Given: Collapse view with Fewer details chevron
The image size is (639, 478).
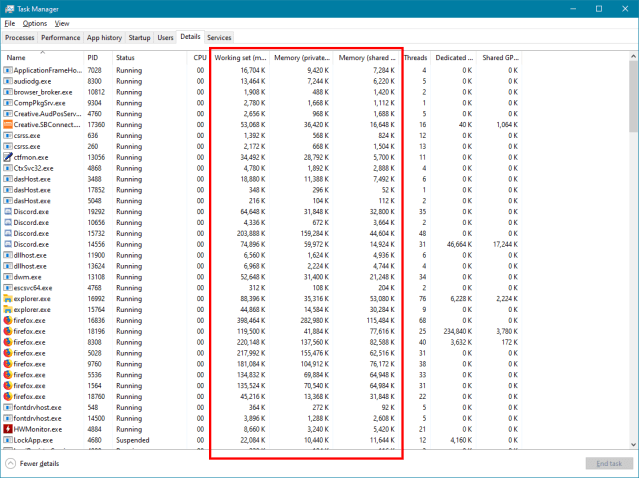Looking at the screenshot, I should click(x=10, y=464).
